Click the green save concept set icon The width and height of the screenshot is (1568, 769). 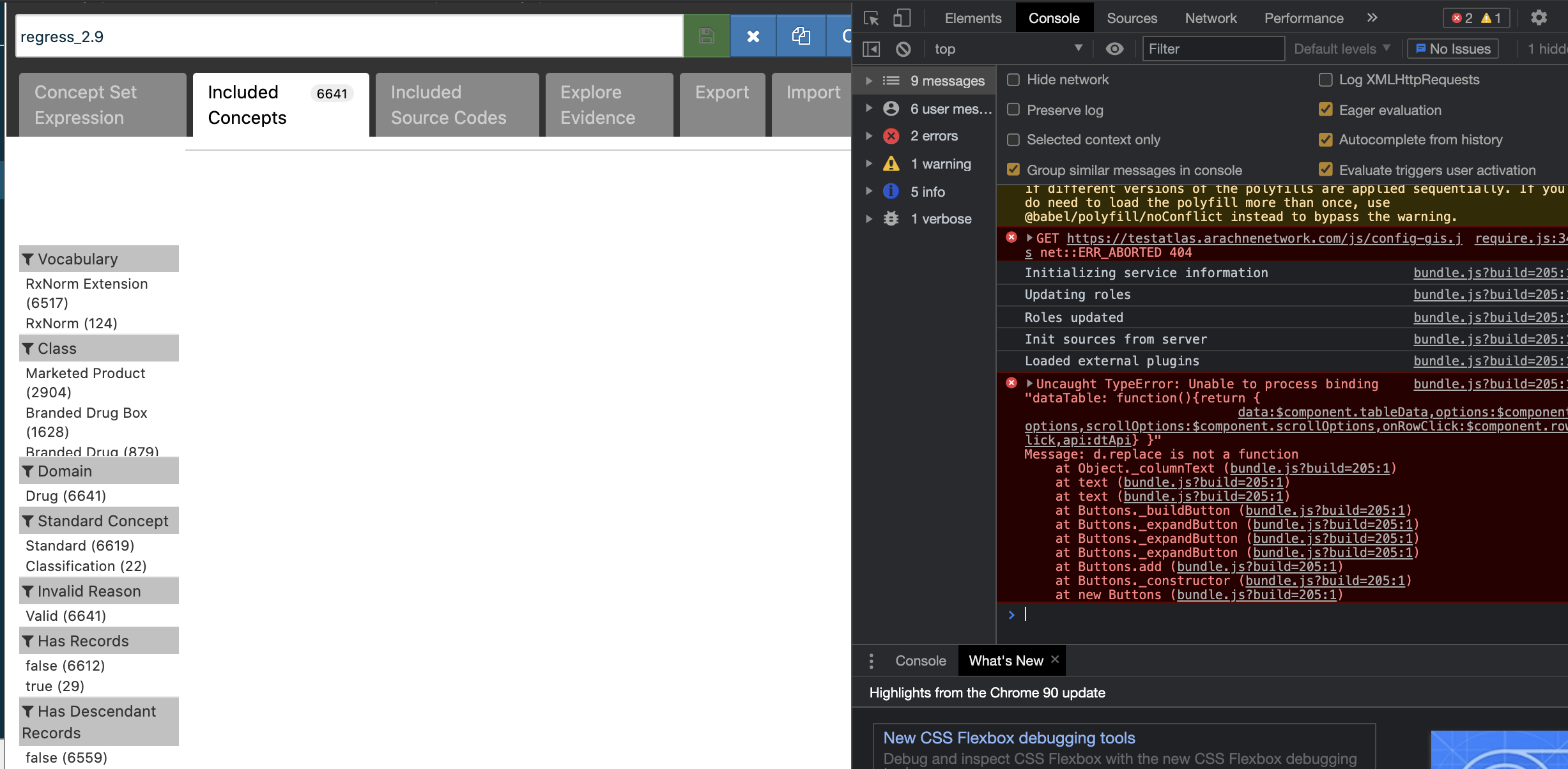[x=706, y=36]
